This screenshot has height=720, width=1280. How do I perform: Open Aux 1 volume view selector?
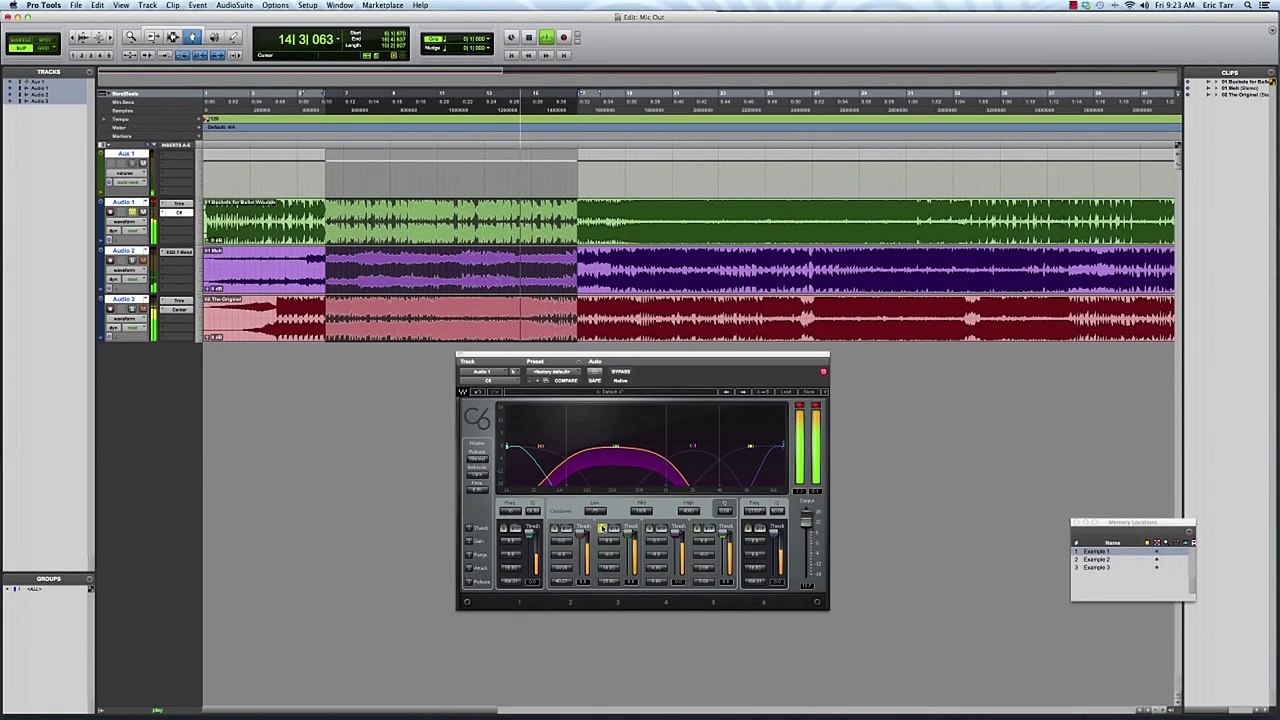coord(126,173)
